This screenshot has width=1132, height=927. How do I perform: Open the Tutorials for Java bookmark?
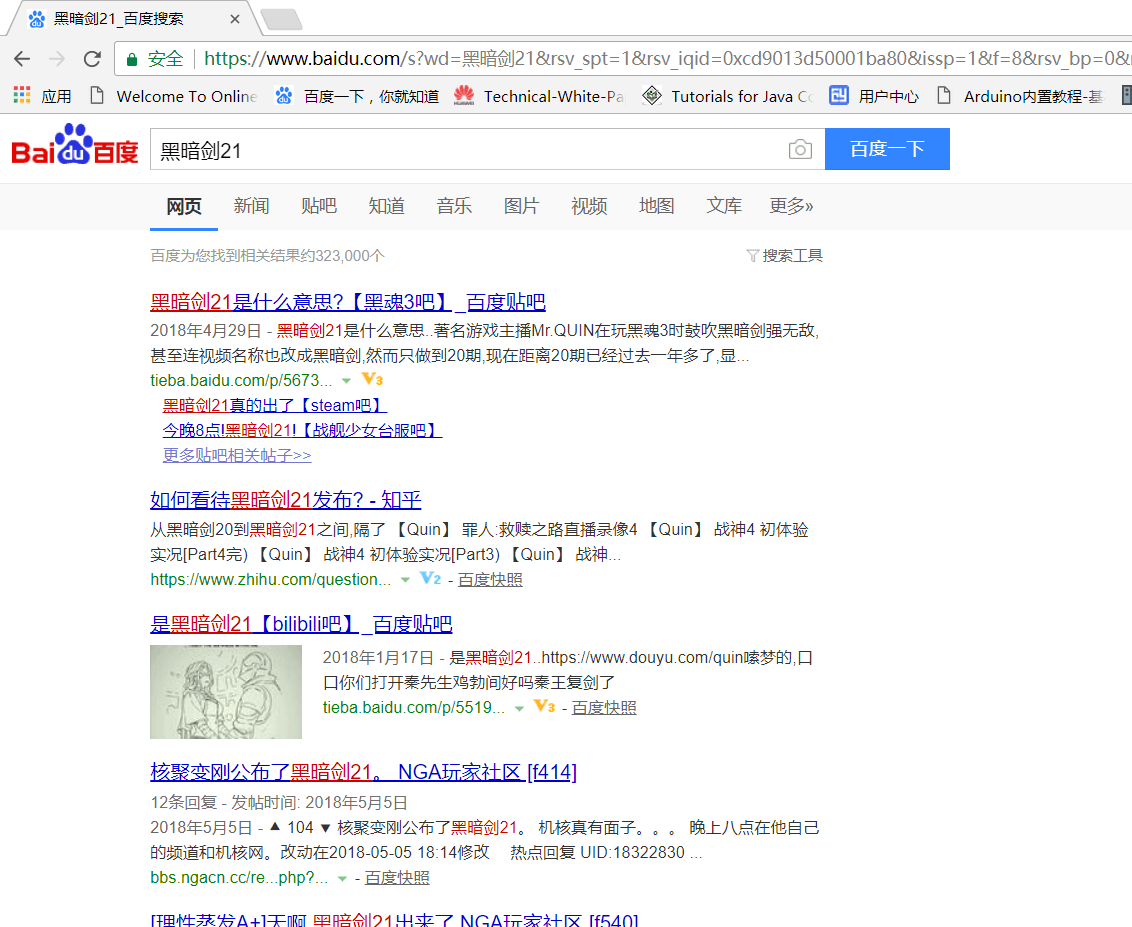tap(728, 96)
